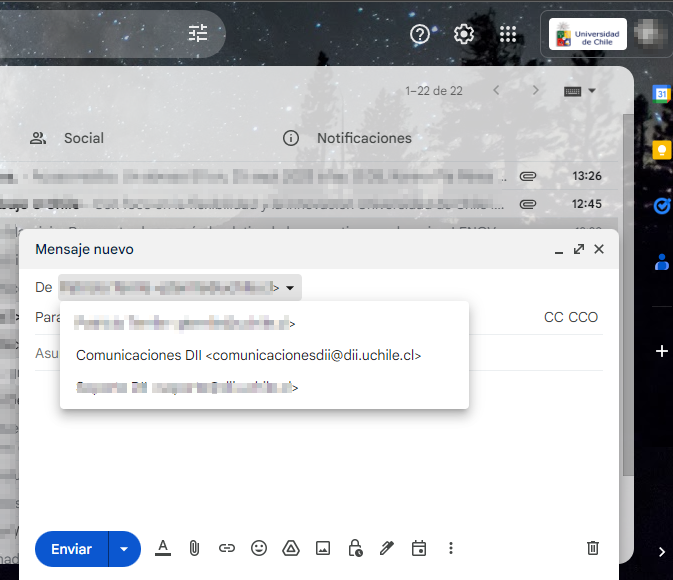
Task: Open Google Keep side panel icon
Action: coord(661,150)
